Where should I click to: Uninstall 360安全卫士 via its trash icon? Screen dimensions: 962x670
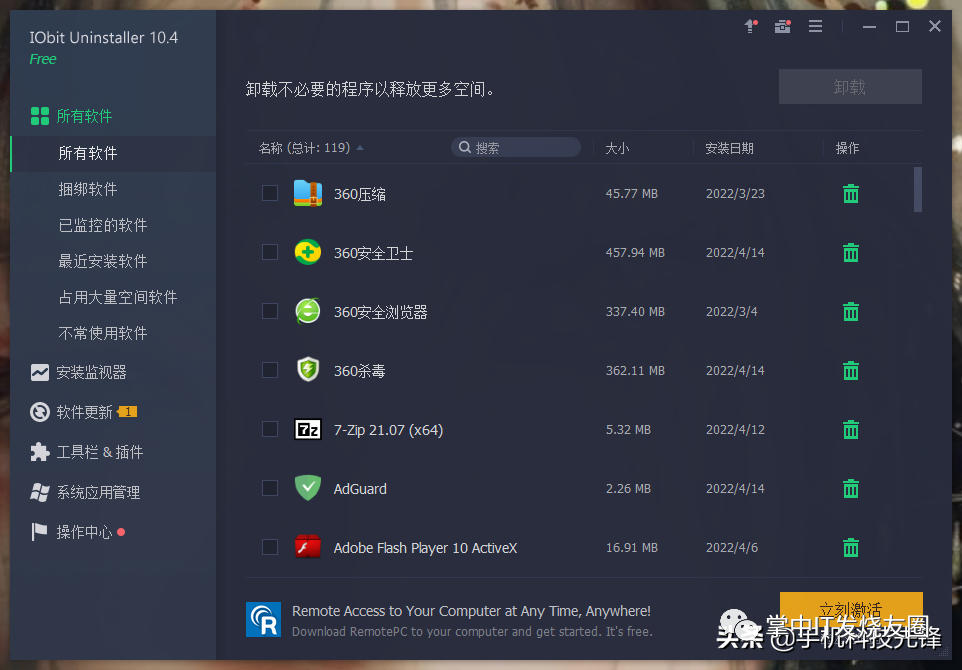click(x=850, y=253)
